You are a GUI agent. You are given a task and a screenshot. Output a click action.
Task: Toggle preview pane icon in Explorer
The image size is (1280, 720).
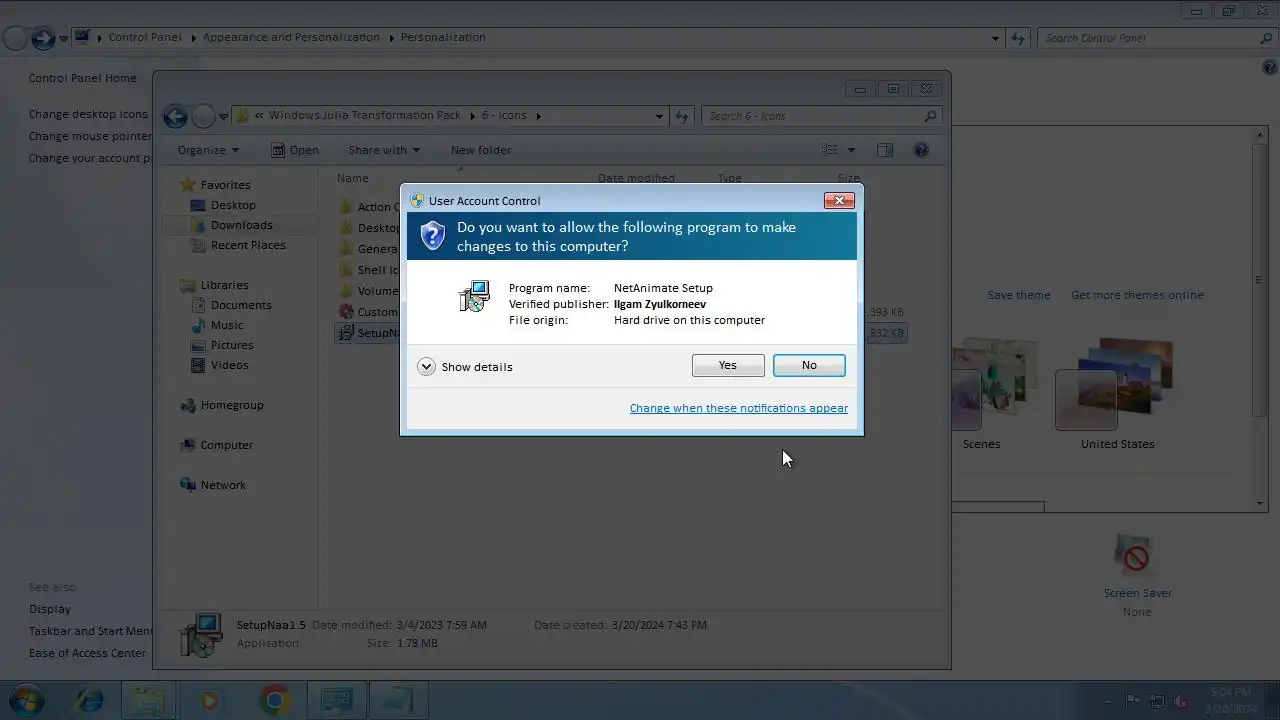(x=885, y=150)
